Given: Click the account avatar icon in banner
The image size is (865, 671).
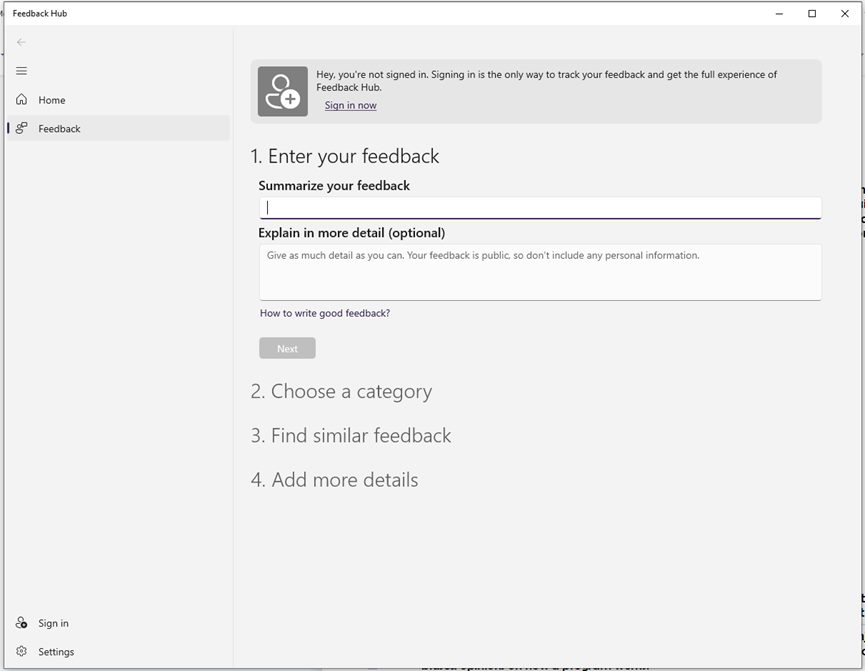Looking at the screenshot, I should (282, 91).
